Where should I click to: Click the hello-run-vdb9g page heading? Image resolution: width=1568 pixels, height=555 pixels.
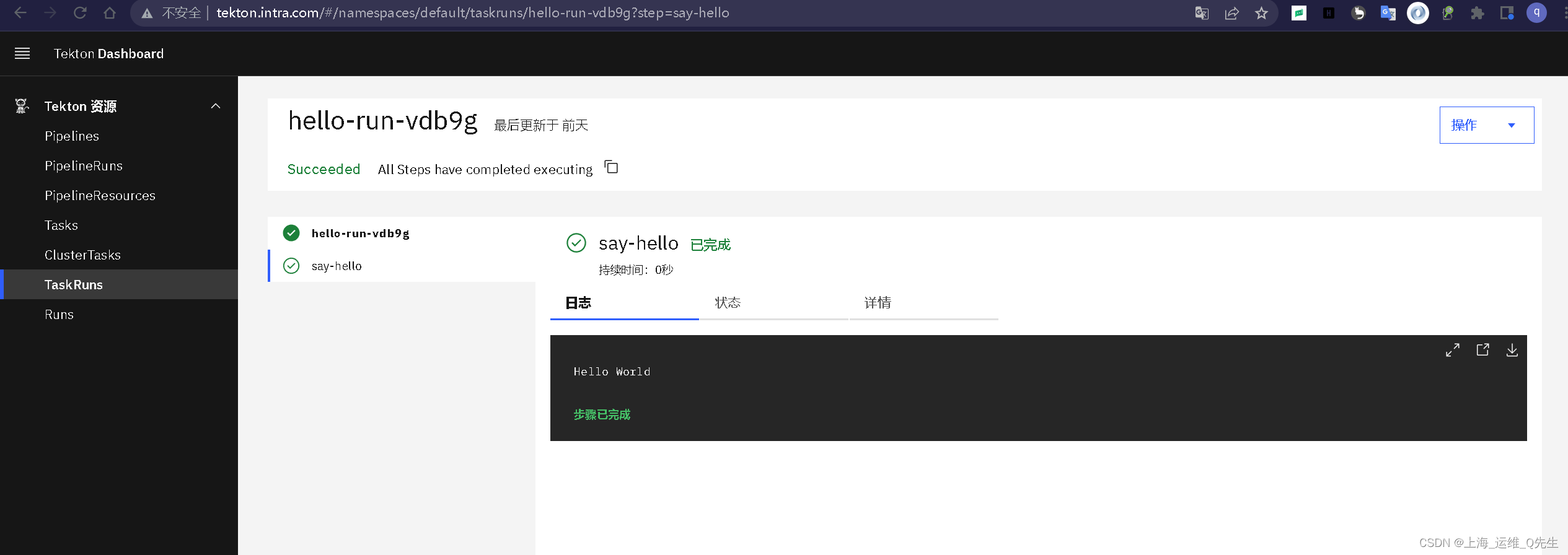click(383, 121)
